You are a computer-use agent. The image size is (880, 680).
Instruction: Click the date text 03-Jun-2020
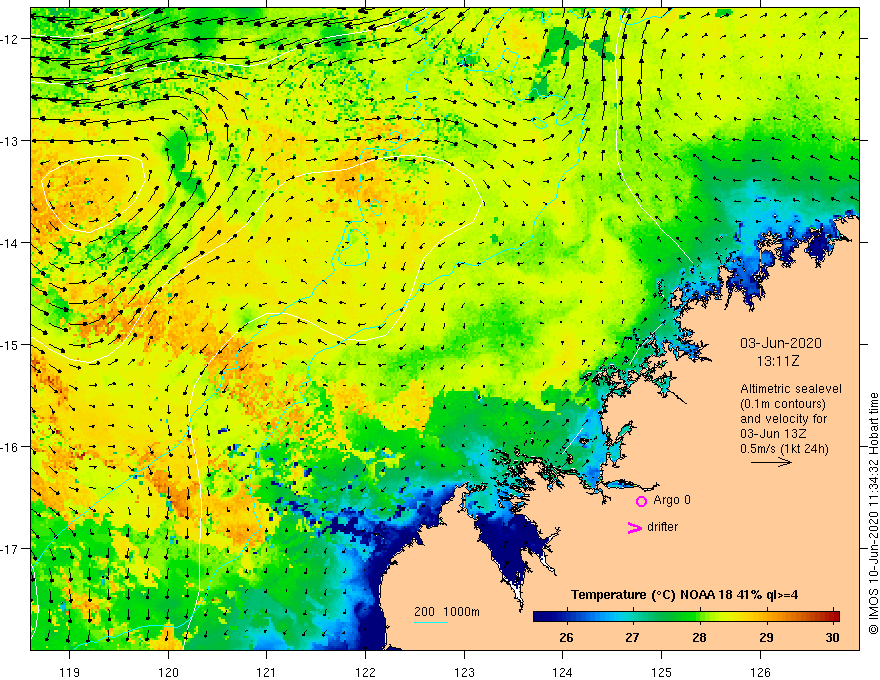point(781,343)
